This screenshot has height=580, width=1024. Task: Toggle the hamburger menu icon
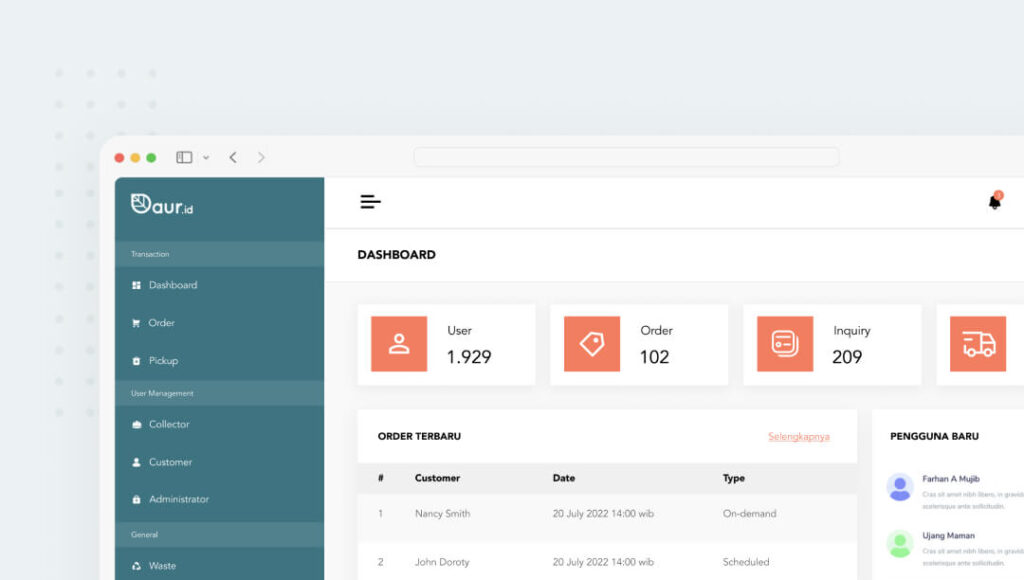click(370, 202)
